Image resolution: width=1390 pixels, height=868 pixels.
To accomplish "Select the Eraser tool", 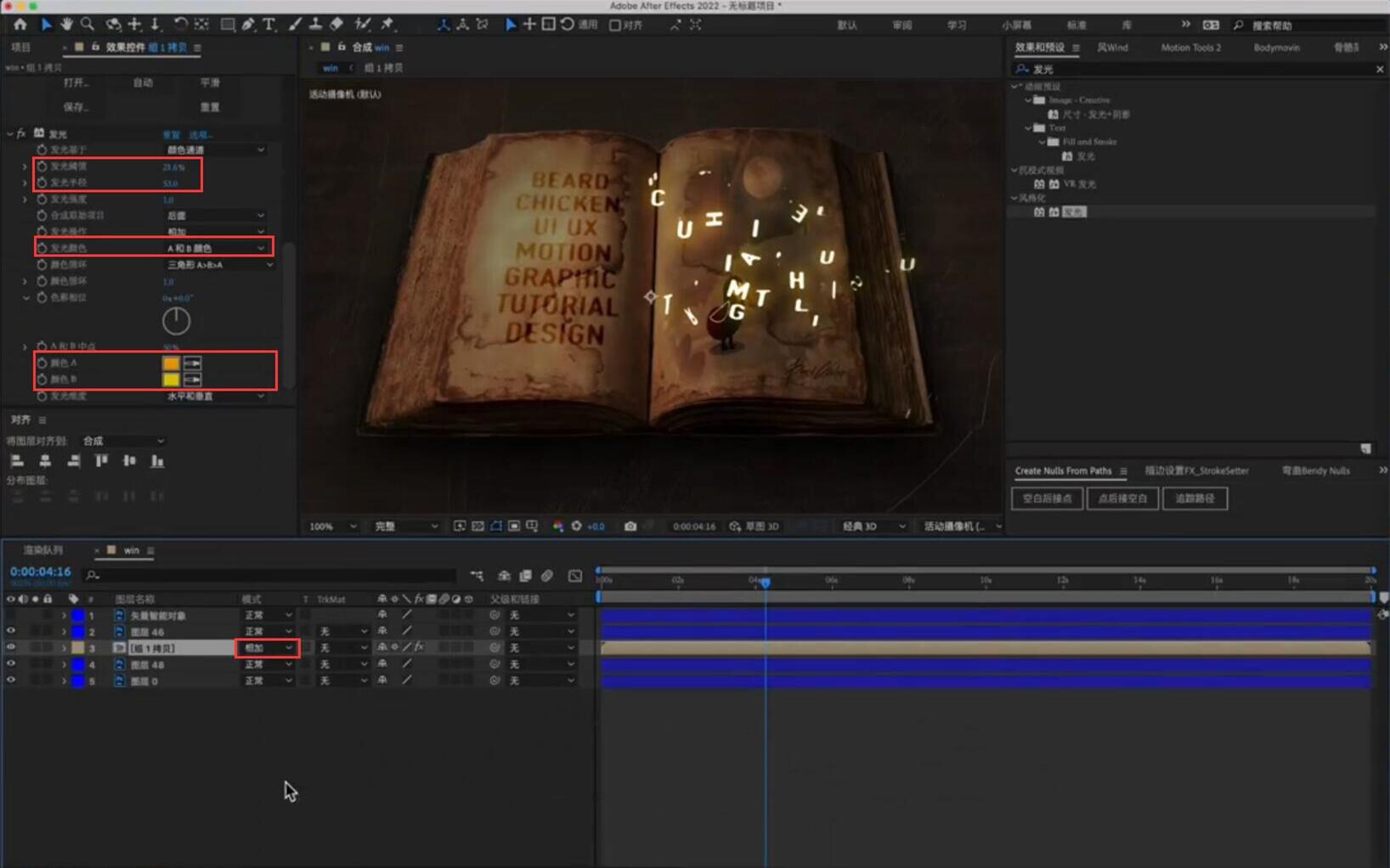I will pyautogui.click(x=336, y=25).
